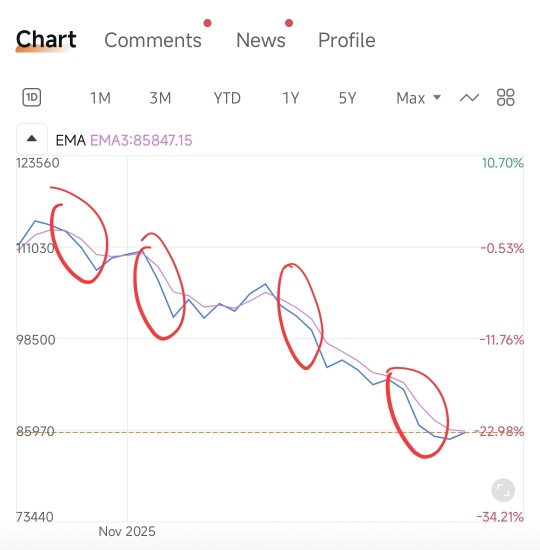Click the Nov 2025 date axis label

tap(127, 531)
